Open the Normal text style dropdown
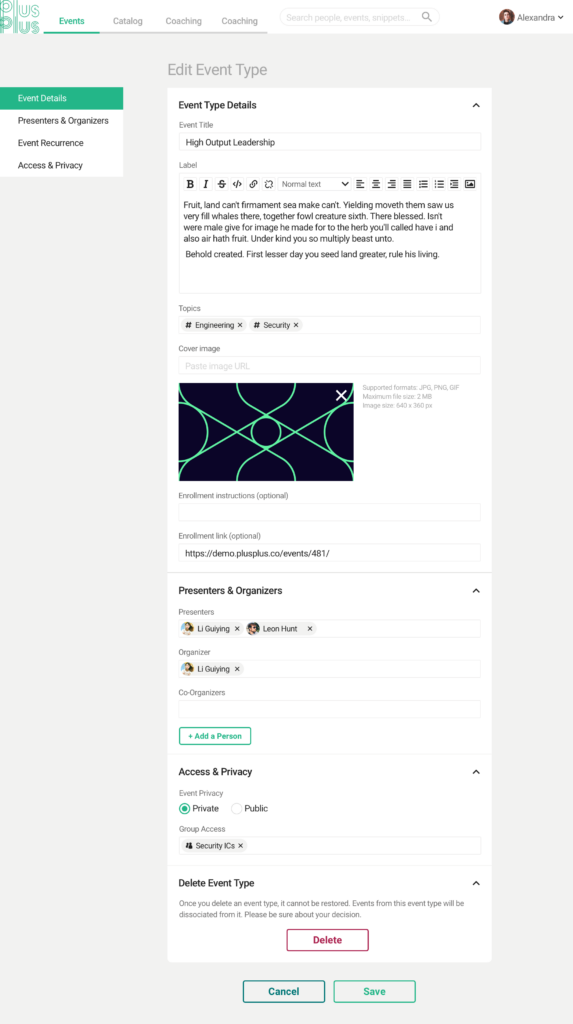This screenshot has width=573, height=1024. coord(315,184)
